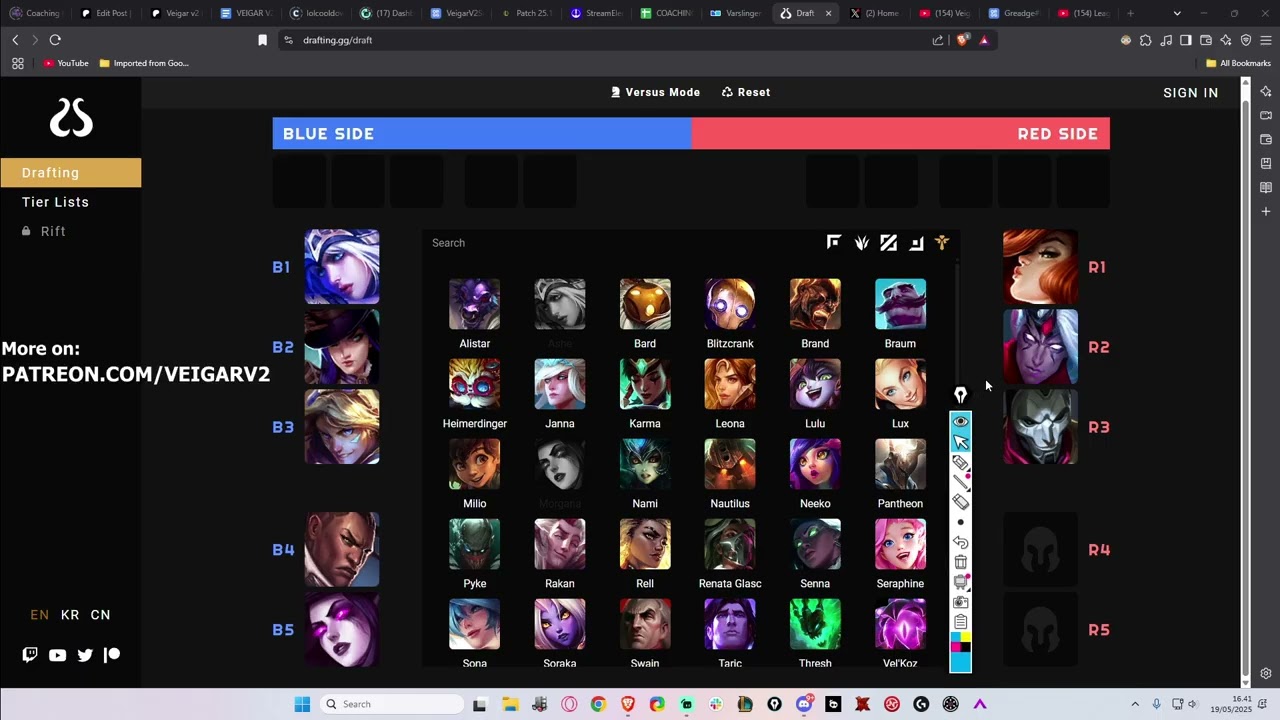1280x720 pixels.
Task: Click the champion Search field
Action: (620, 243)
